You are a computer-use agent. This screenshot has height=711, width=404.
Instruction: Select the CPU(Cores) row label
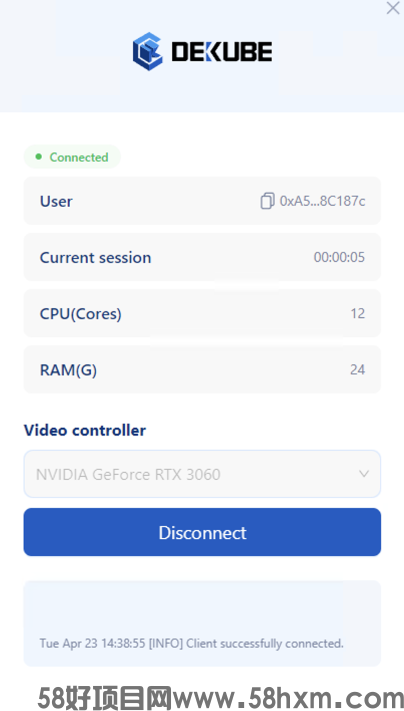[81, 314]
